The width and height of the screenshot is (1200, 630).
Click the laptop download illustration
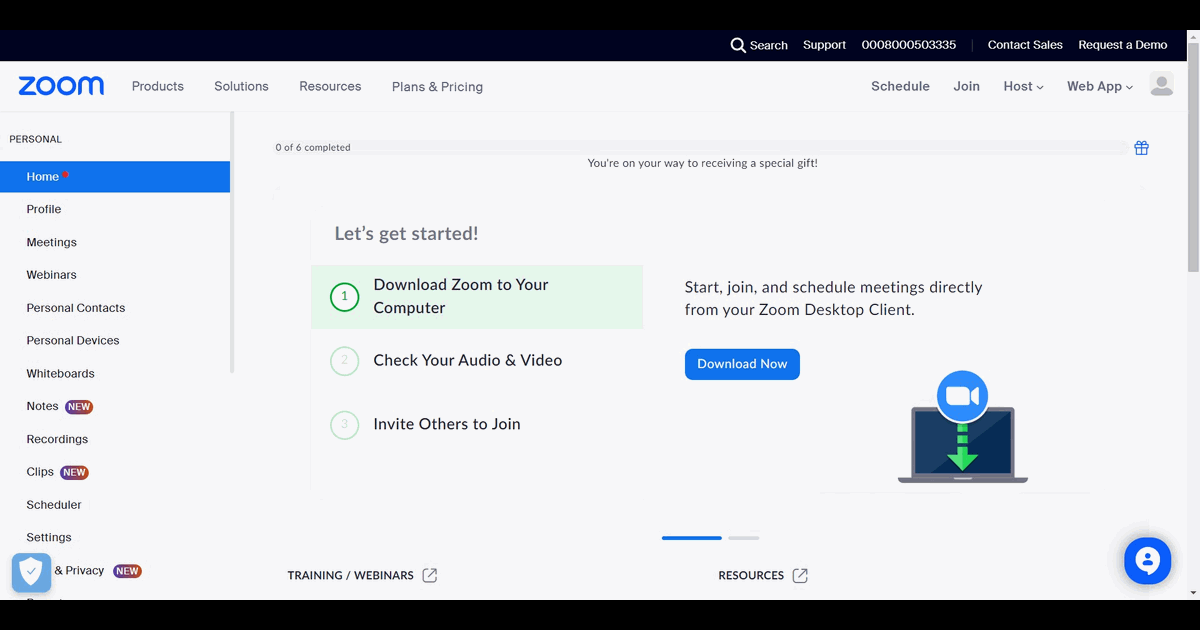[x=962, y=428]
